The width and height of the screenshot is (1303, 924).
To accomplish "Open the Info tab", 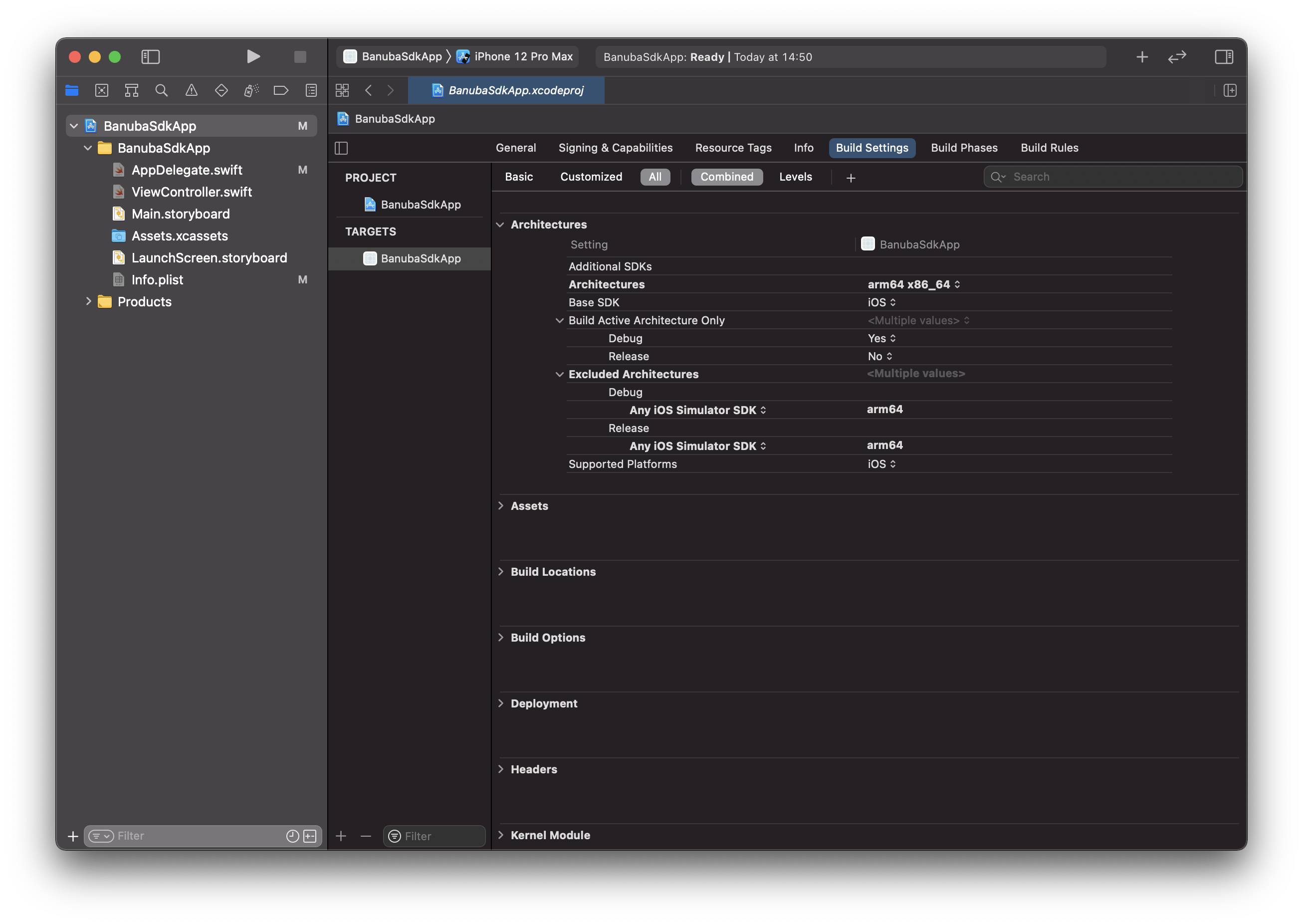I will click(804, 148).
